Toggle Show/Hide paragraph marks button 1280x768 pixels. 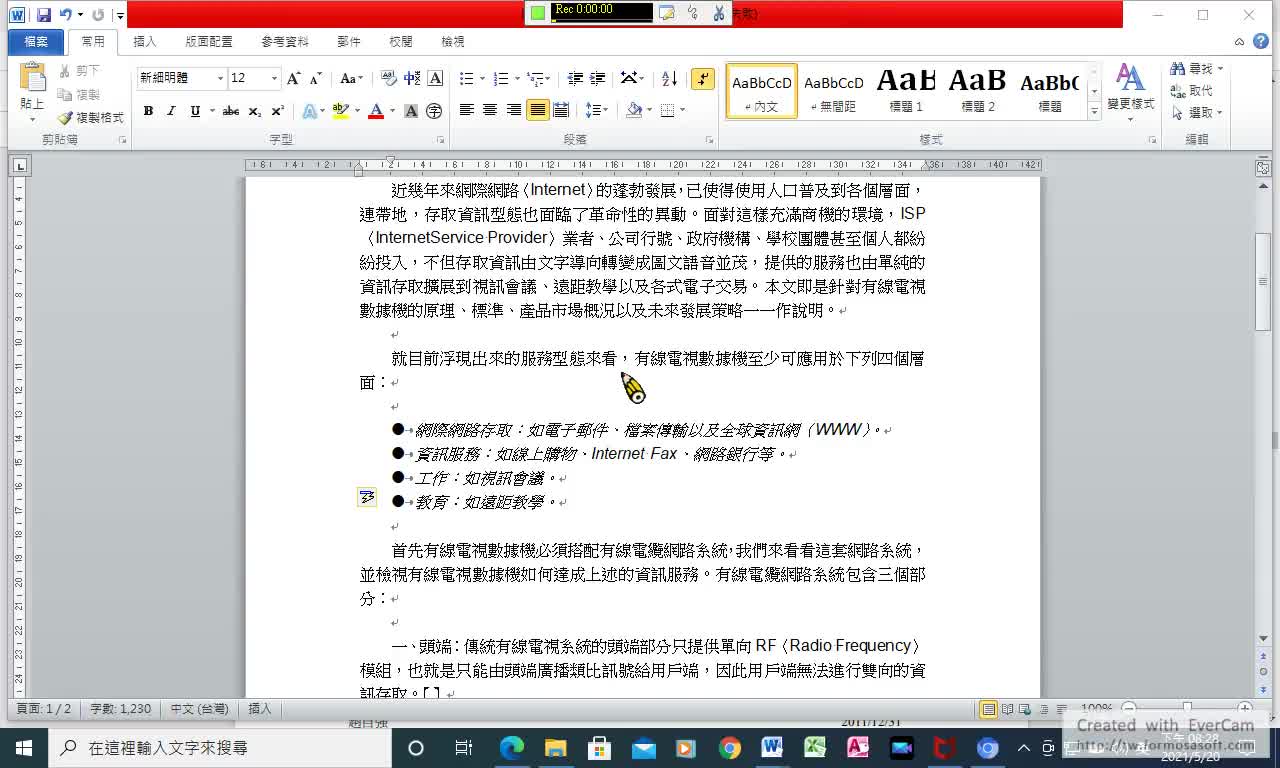[x=703, y=78]
